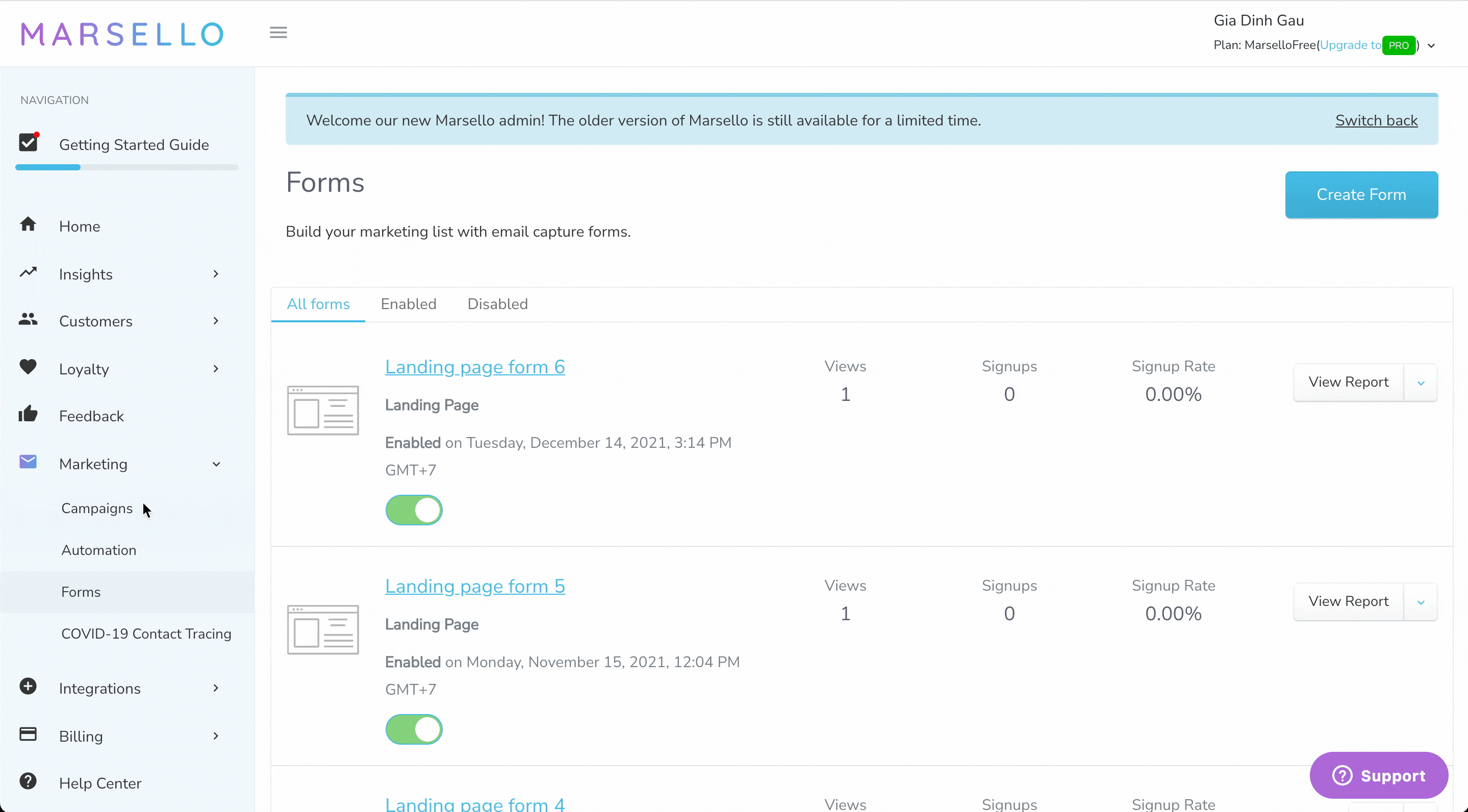Click the question icon in Support button
This screenshot has width=1468, height=812.
point(1342,775)
